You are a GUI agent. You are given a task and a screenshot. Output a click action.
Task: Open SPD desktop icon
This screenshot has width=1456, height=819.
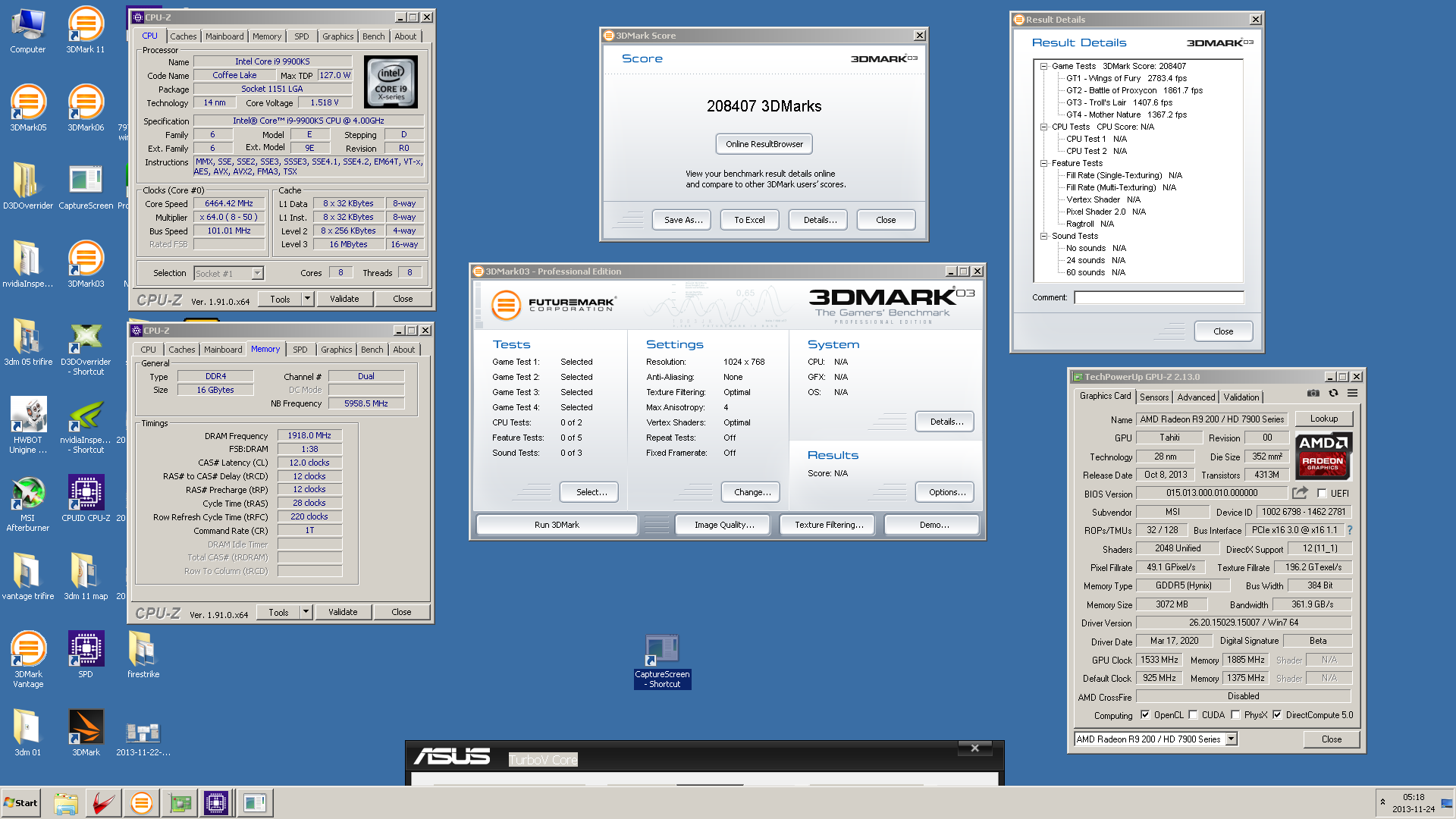(x=86, y=655)
